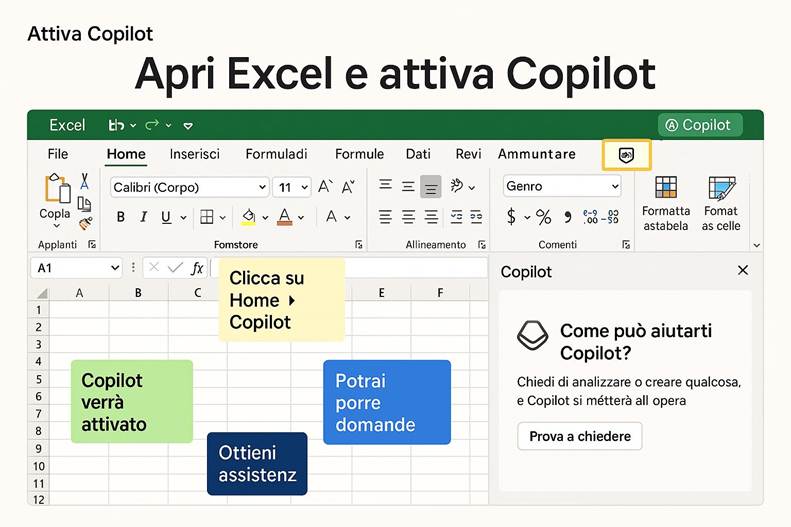Viewport: 791px width, 527px height.
Task: Click the Paste (Copla) clipboard icon
Action: (x=58, y=189)
